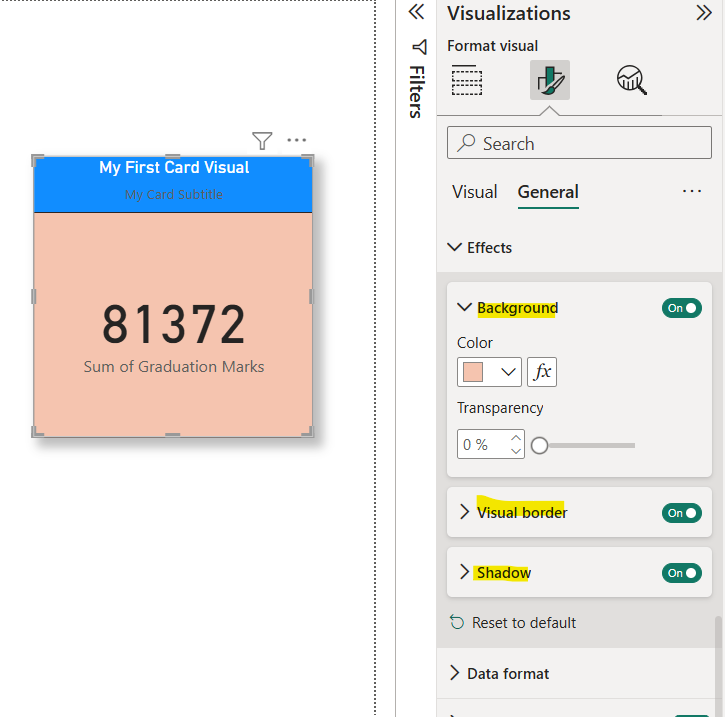
Task: Click the Transparency label
Action: 500,408
